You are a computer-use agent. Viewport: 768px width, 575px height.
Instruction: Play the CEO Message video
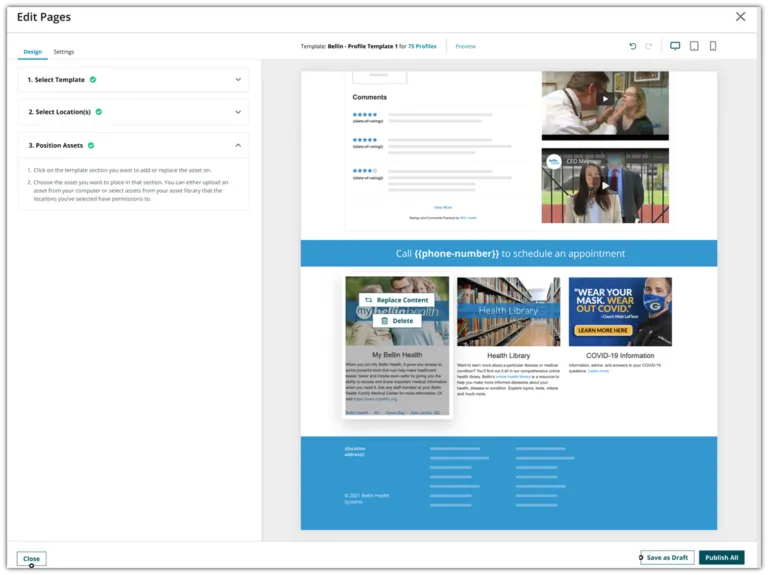tap(605, 186)
